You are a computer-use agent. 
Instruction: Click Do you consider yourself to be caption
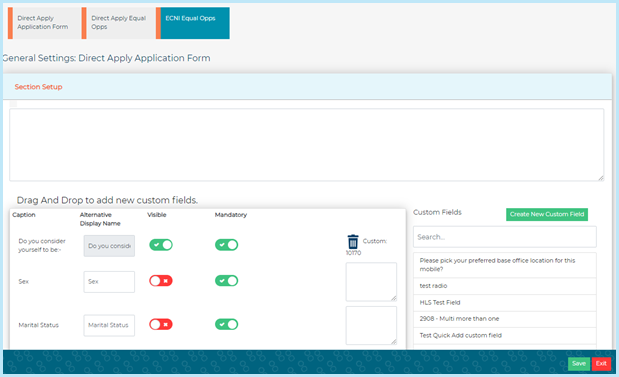pyautogui.click(x=42, y=245)
